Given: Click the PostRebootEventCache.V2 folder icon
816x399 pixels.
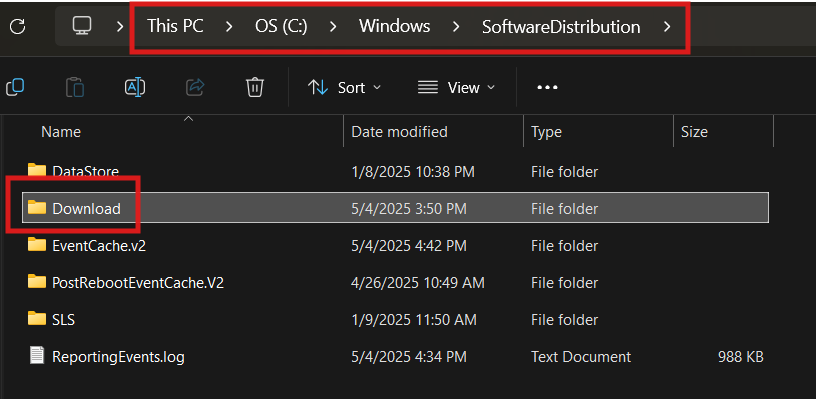Looking at the screenshot, I should (x=37, y=282).
